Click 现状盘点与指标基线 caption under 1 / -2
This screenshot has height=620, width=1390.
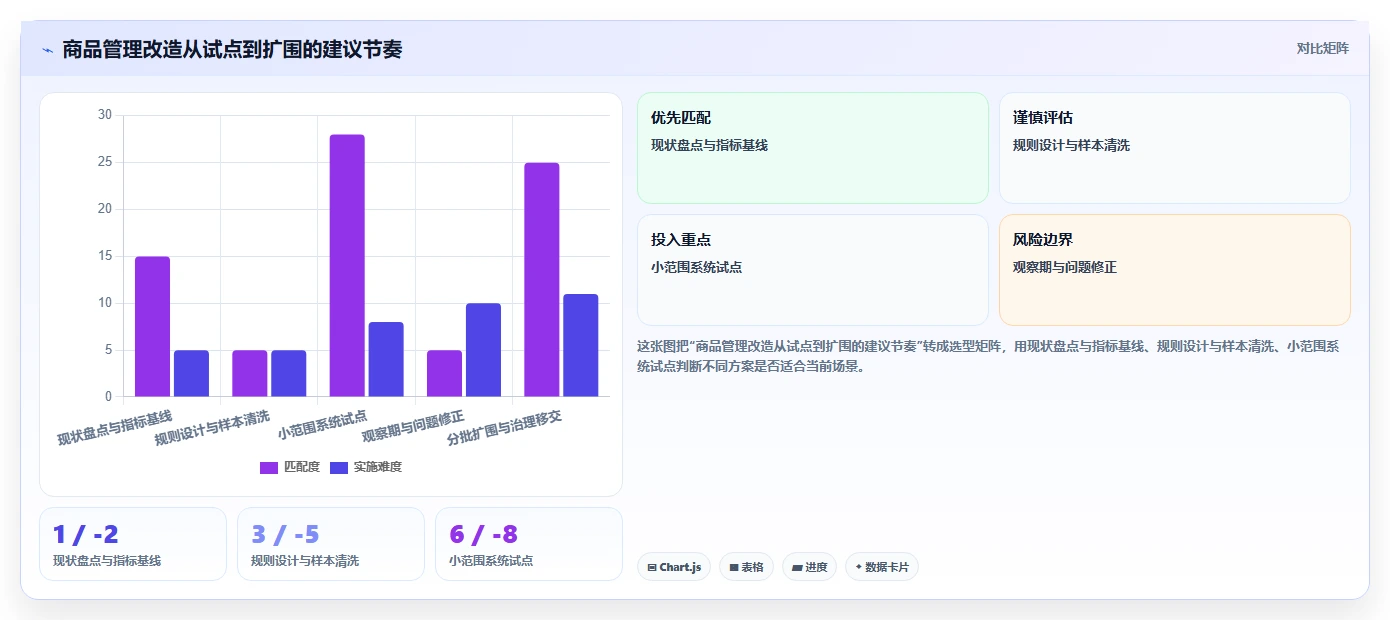(107, 561)
